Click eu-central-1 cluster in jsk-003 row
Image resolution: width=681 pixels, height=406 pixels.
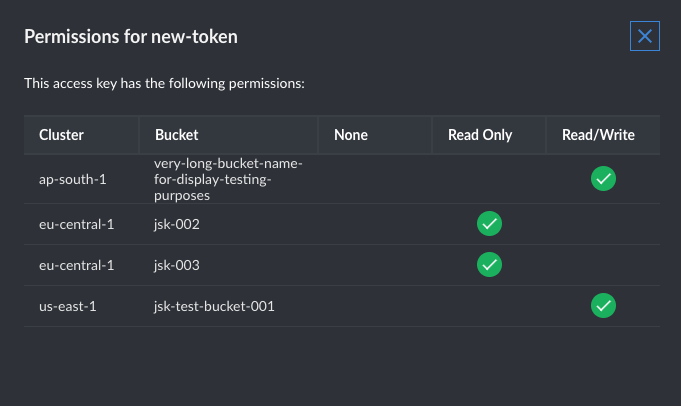(x=76, y=265)
